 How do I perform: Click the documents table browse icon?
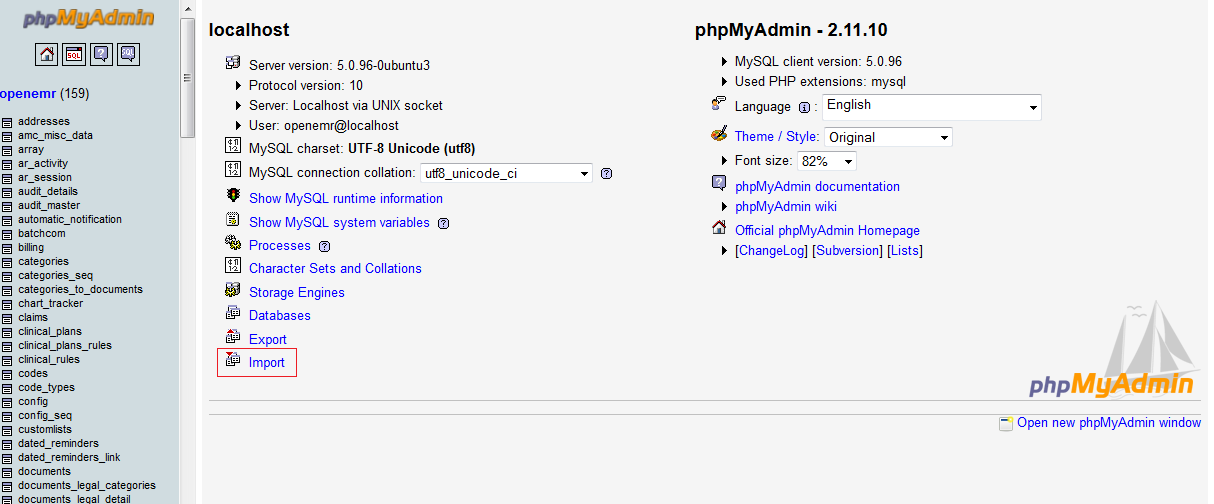(7, 472)
